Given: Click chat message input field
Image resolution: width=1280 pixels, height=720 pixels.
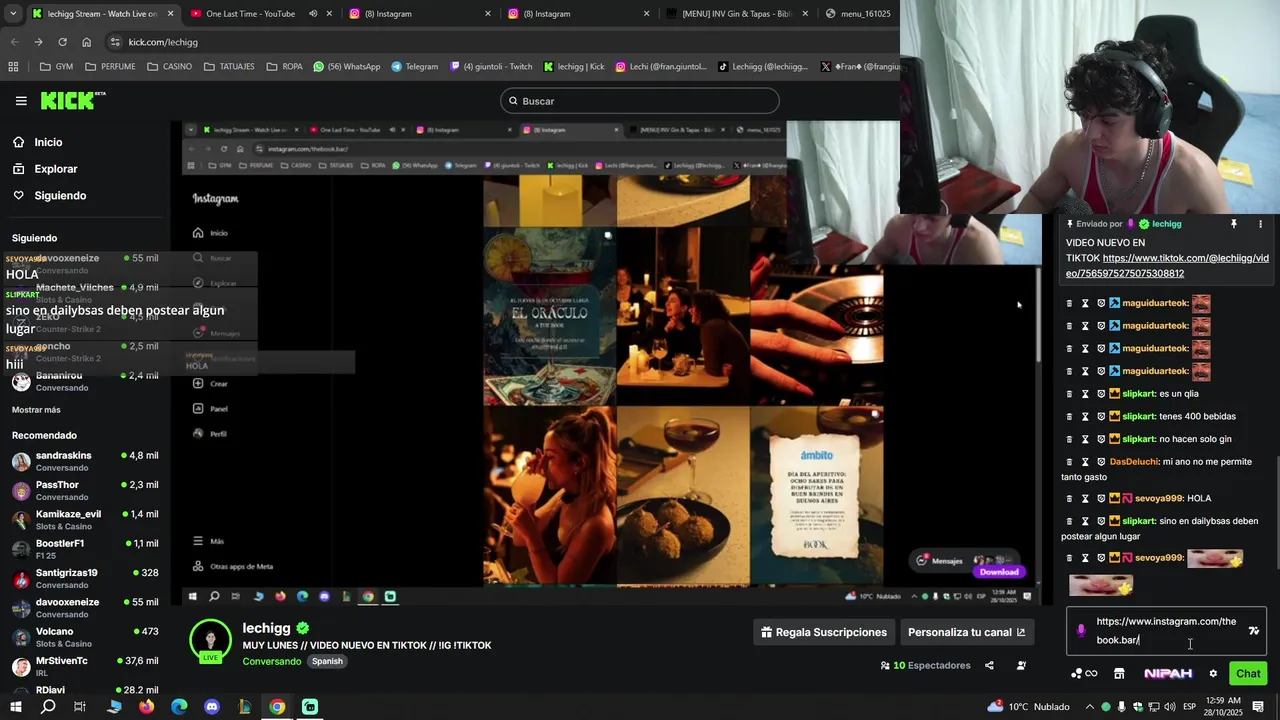Looking at the screenshot, I should (x=1166, y=631).
